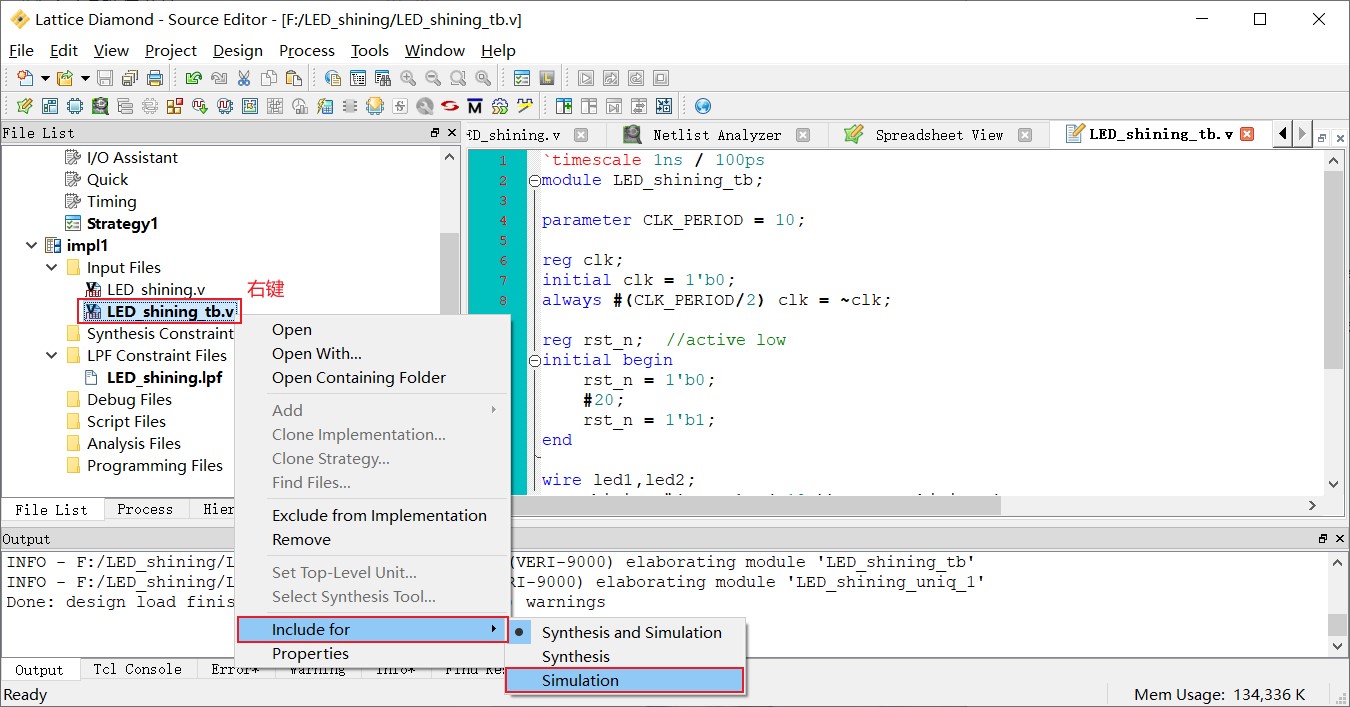Close the Spreadsheet View tab

coord(1024,135)
